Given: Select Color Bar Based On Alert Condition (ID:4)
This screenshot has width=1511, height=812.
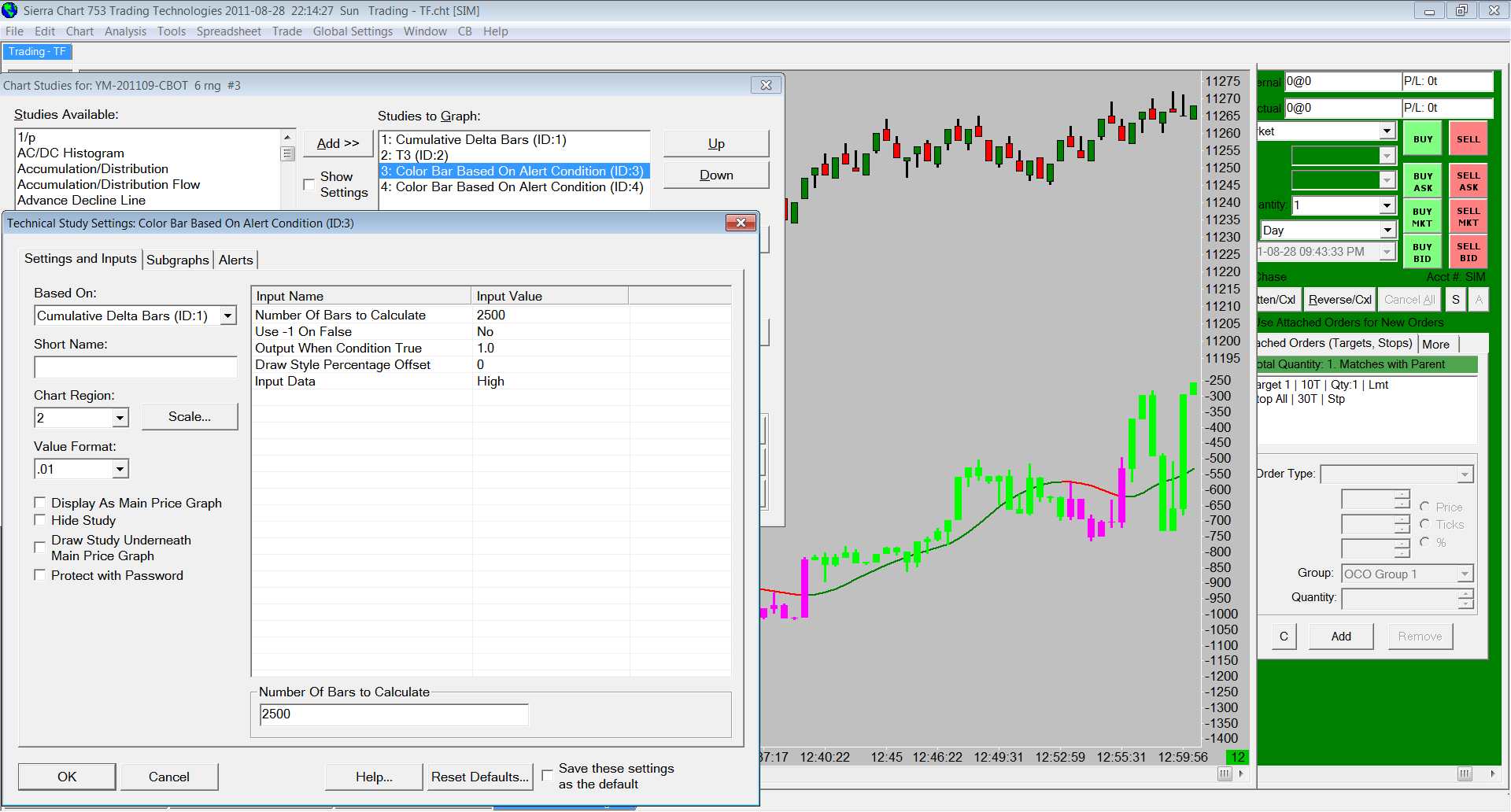Looking at the screenshot, I should (x=514, y=186).
